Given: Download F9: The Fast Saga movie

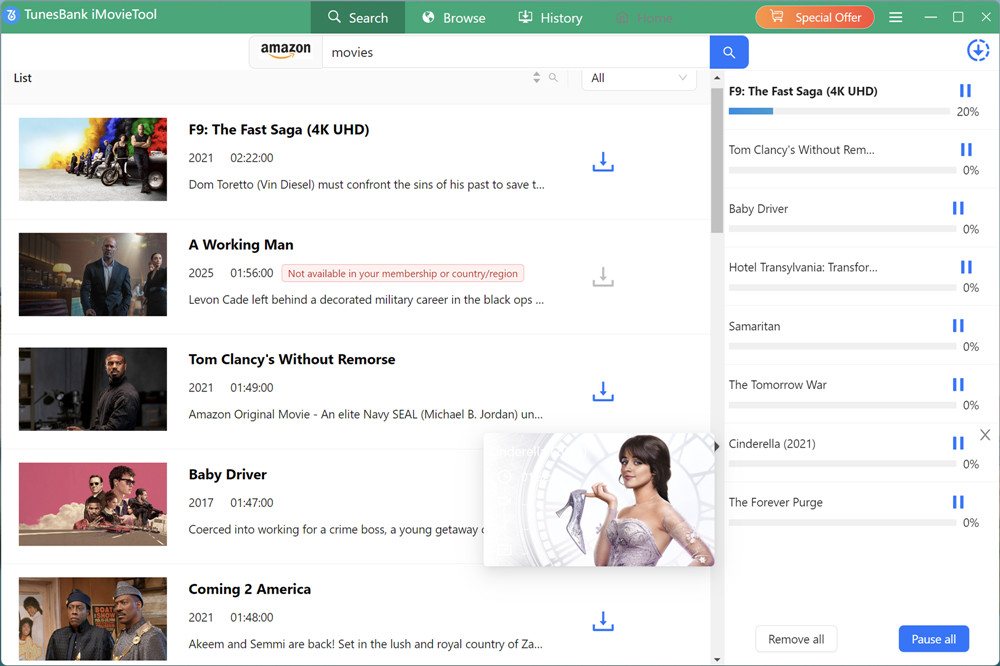Looking at the screenshot, I should coord(603,162).
